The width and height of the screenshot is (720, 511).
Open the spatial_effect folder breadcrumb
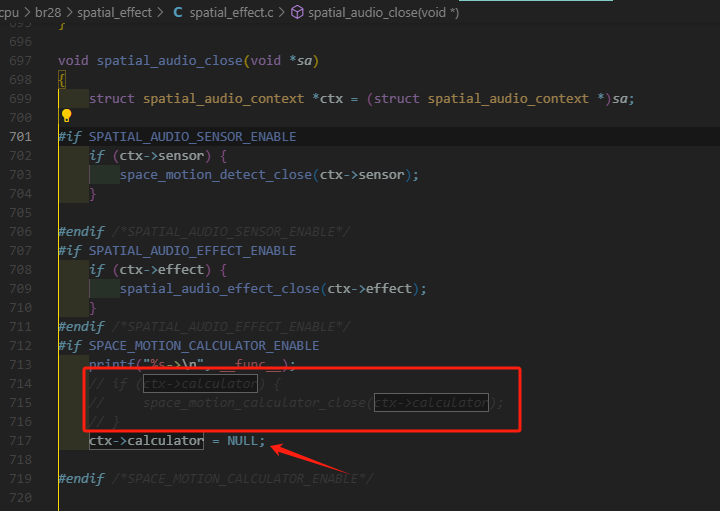(114, 12)
